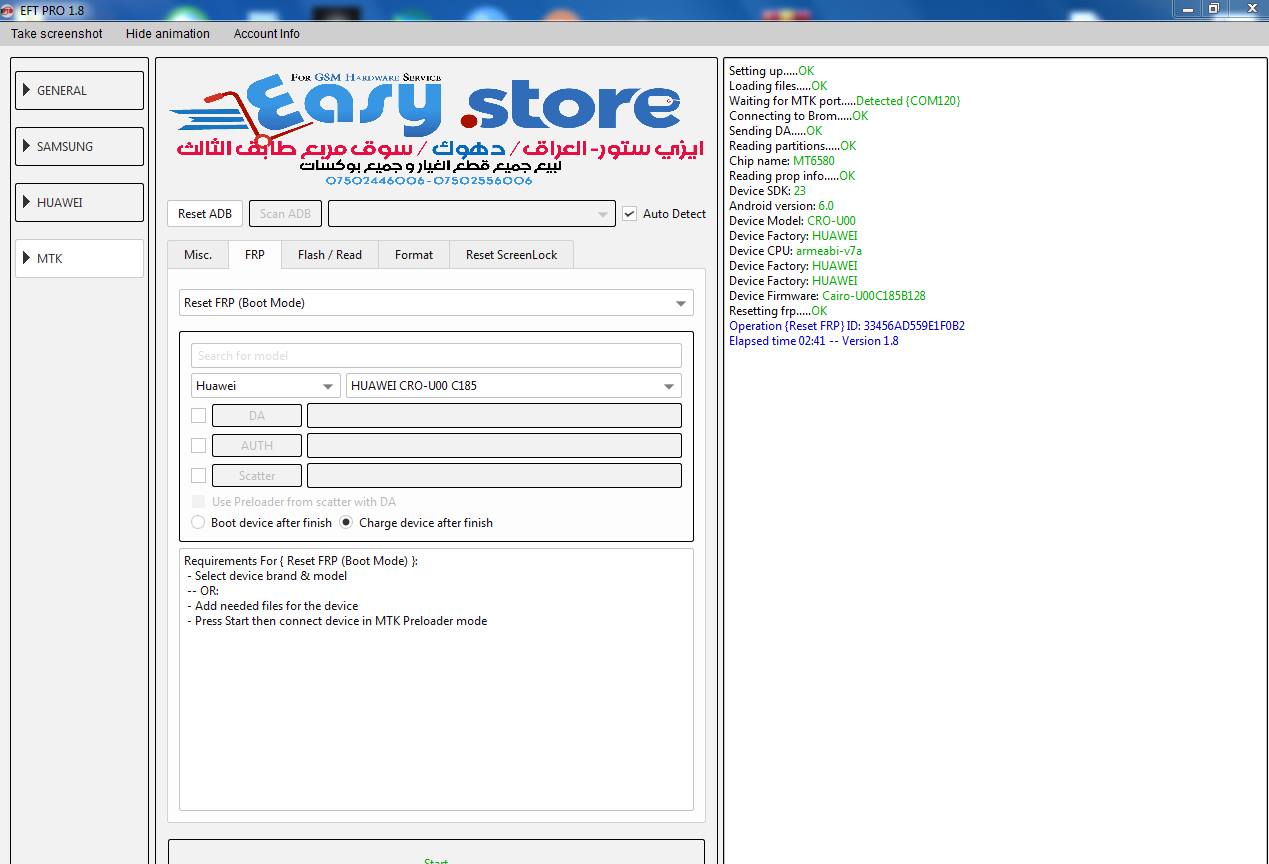Open the MTK section arrow

click(x=26, y=258)
